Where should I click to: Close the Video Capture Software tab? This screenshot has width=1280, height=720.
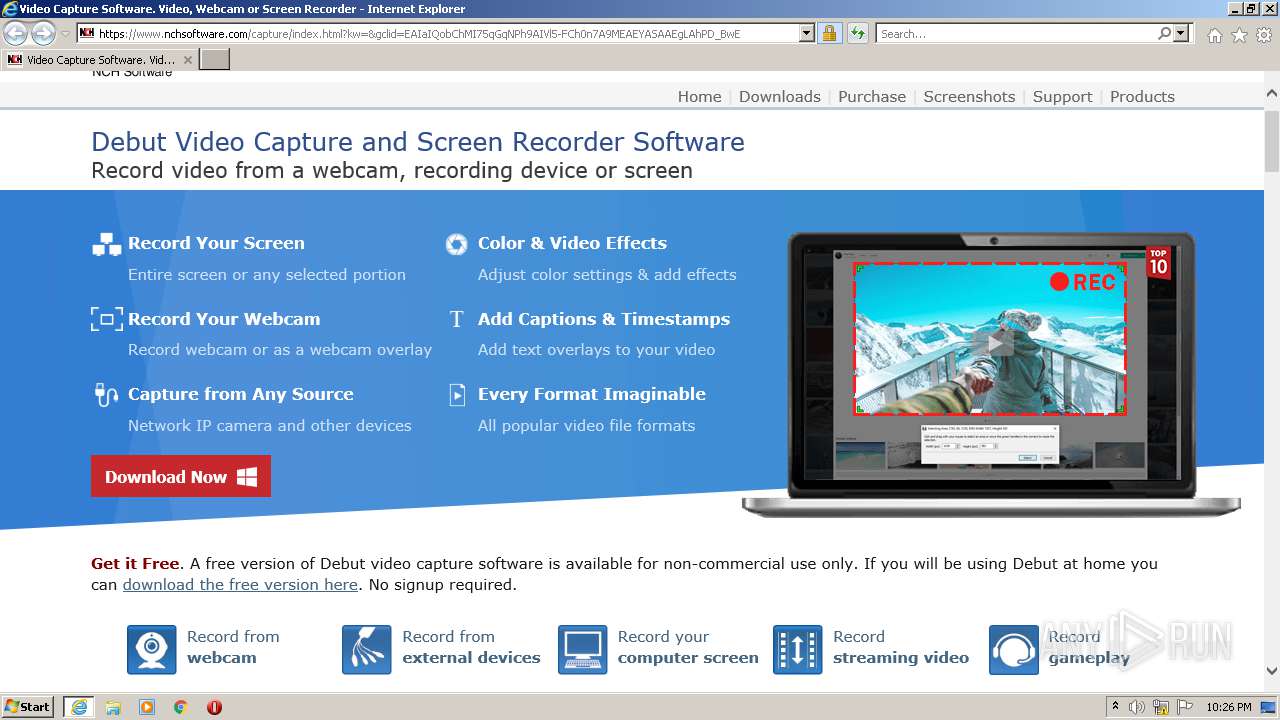coord(187,60)
